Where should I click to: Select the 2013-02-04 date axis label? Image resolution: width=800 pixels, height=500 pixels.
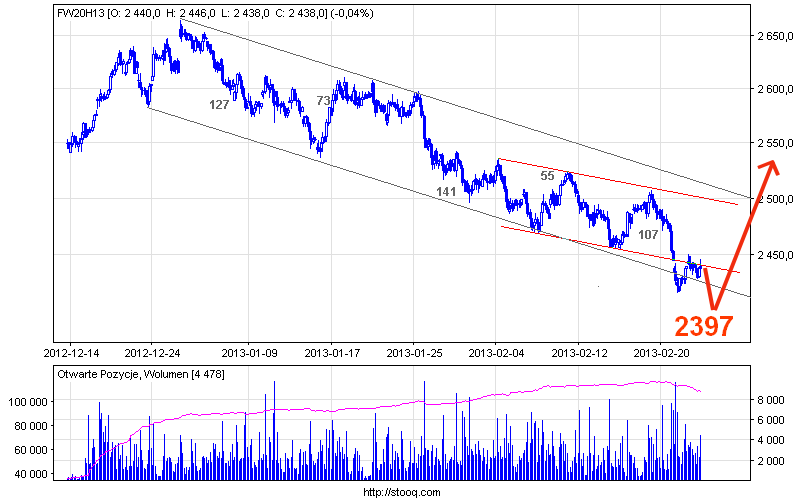pos(496,353)
